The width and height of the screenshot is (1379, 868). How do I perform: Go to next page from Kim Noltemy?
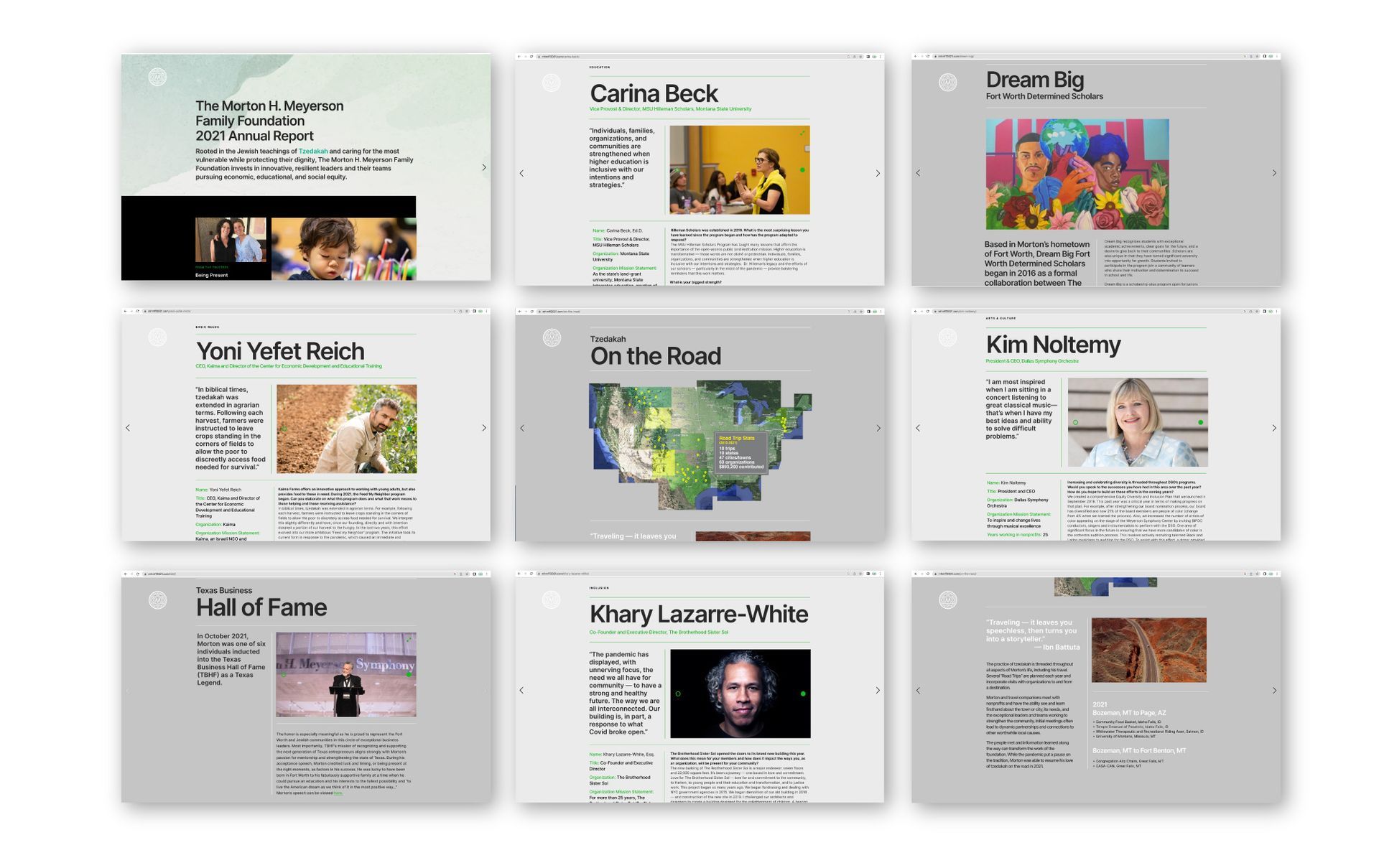click(1275, 428)
